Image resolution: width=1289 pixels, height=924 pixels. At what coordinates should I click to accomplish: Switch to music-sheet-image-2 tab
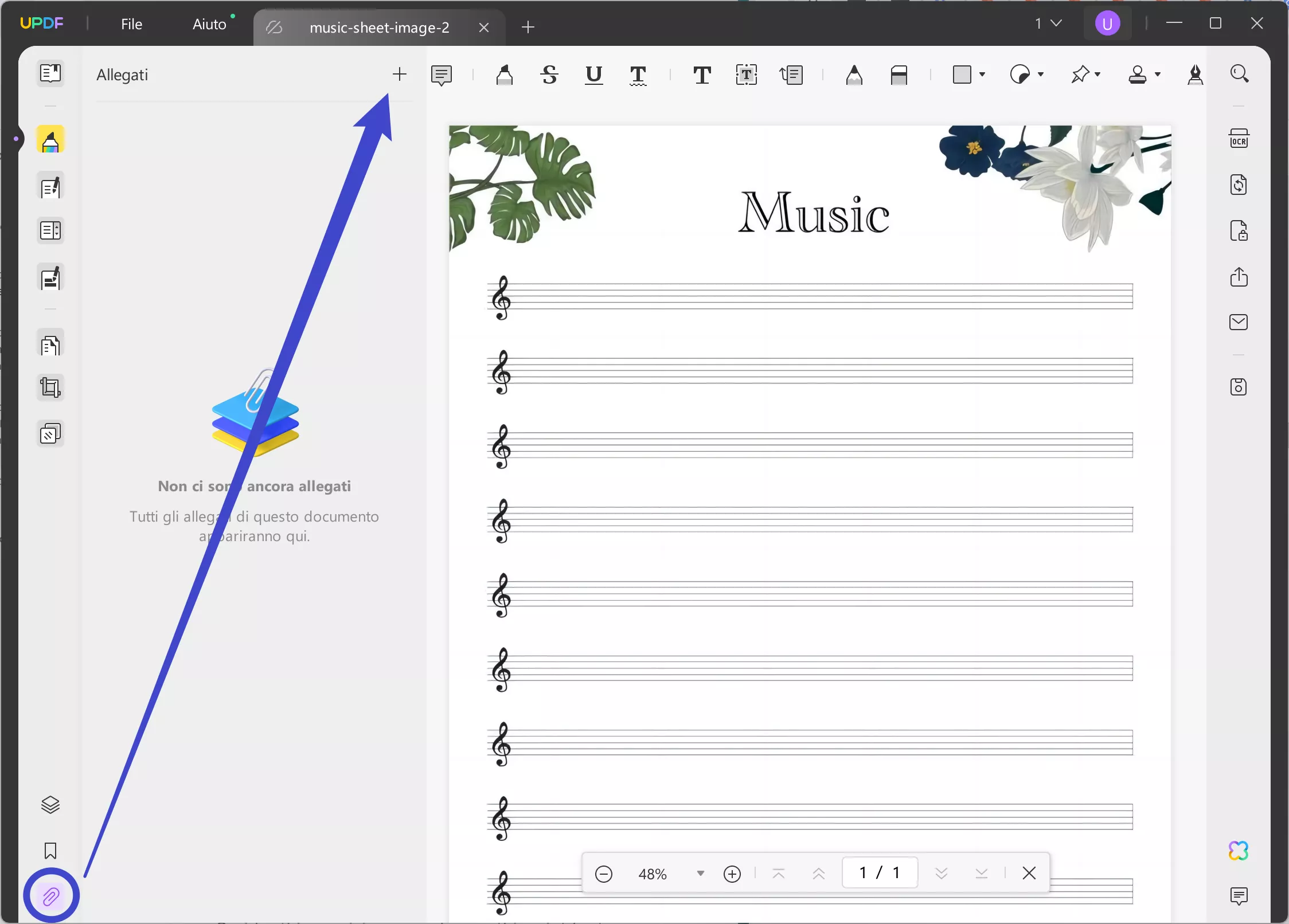point(380,28)
